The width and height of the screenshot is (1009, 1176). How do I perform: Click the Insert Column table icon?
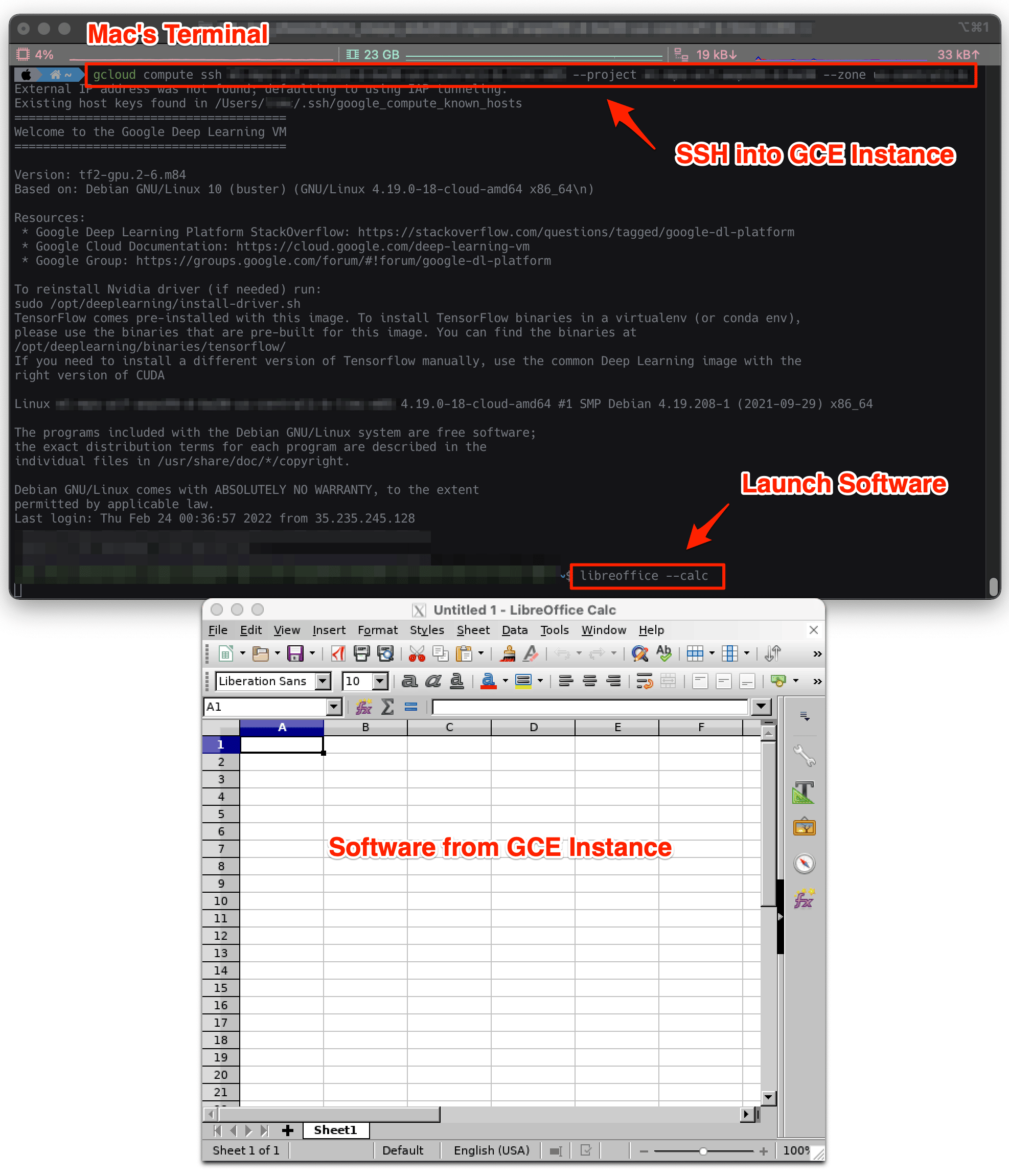(x=730, y=653)
